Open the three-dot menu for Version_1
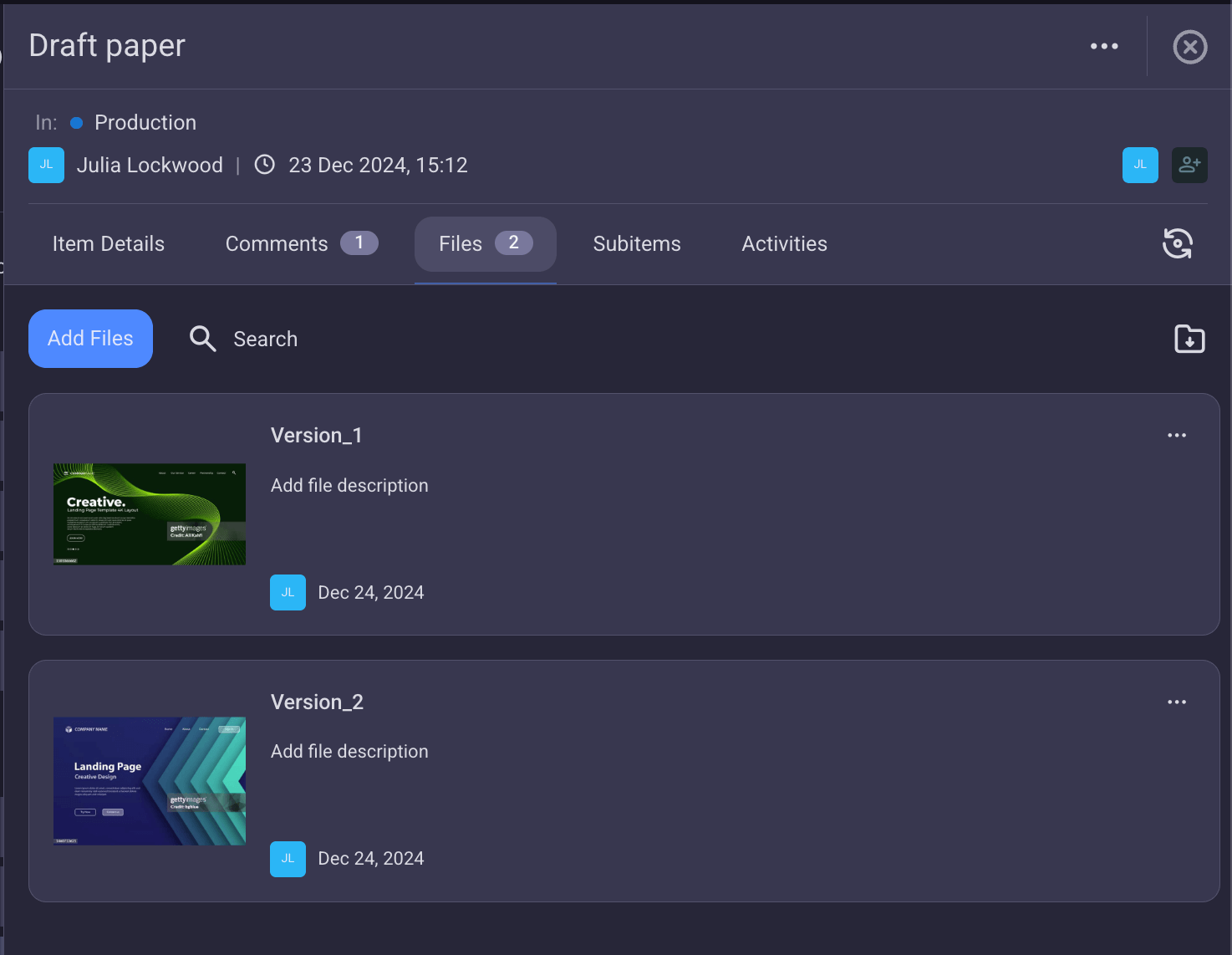This screenshot has width=1232, height=955. 1176,435
